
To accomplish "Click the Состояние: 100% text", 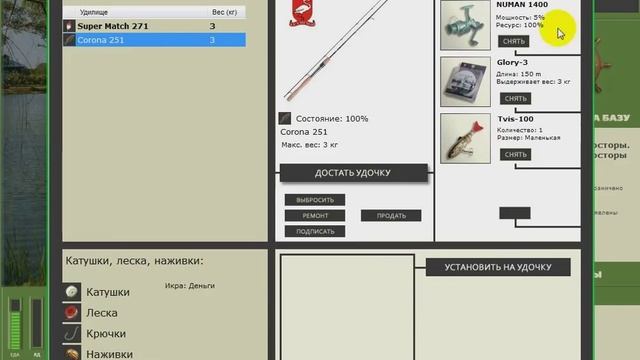I will 332,119.
